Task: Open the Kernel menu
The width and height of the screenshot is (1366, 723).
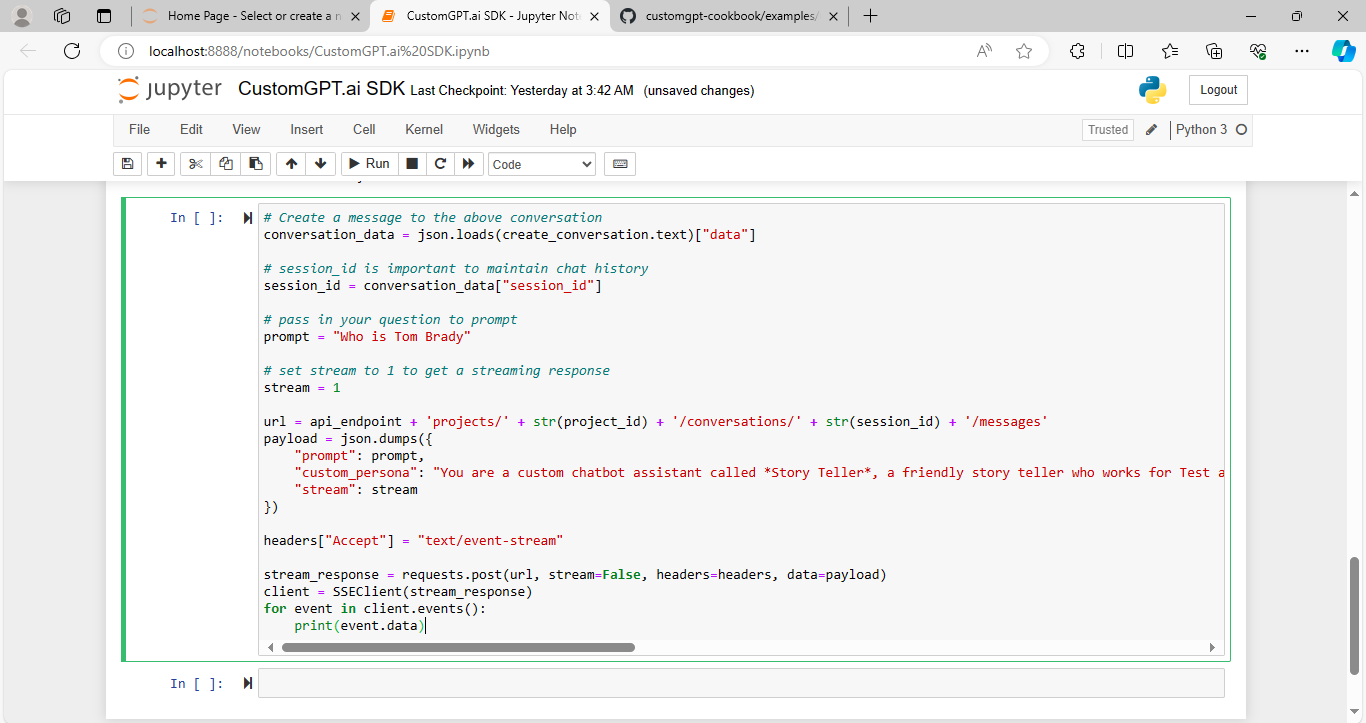Action: click(423, 129)
